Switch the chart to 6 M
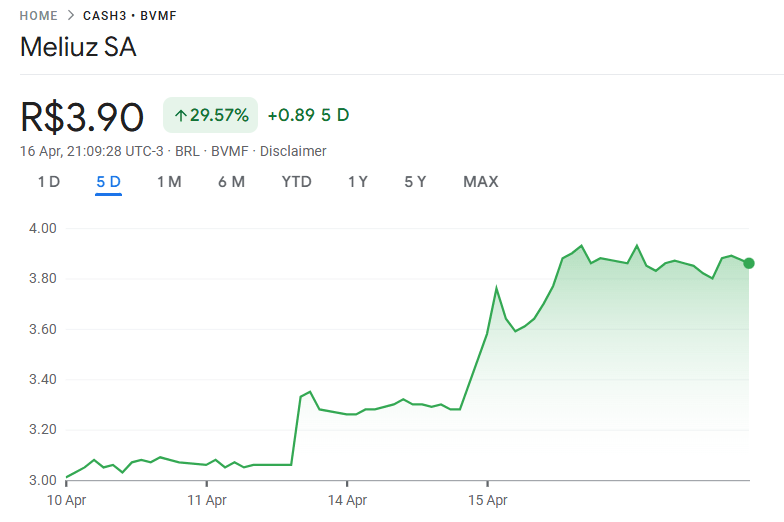 [x=231, y=182]
